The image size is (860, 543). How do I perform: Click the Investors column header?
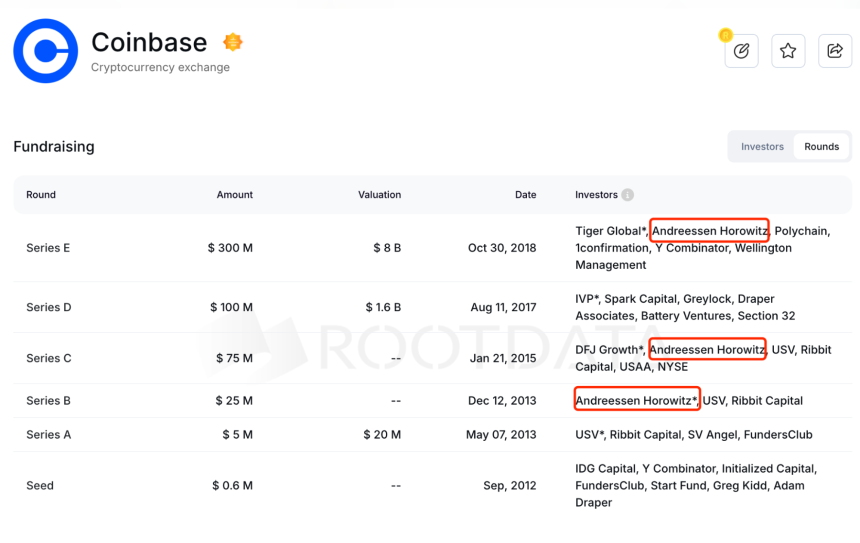tap(596, 195)
